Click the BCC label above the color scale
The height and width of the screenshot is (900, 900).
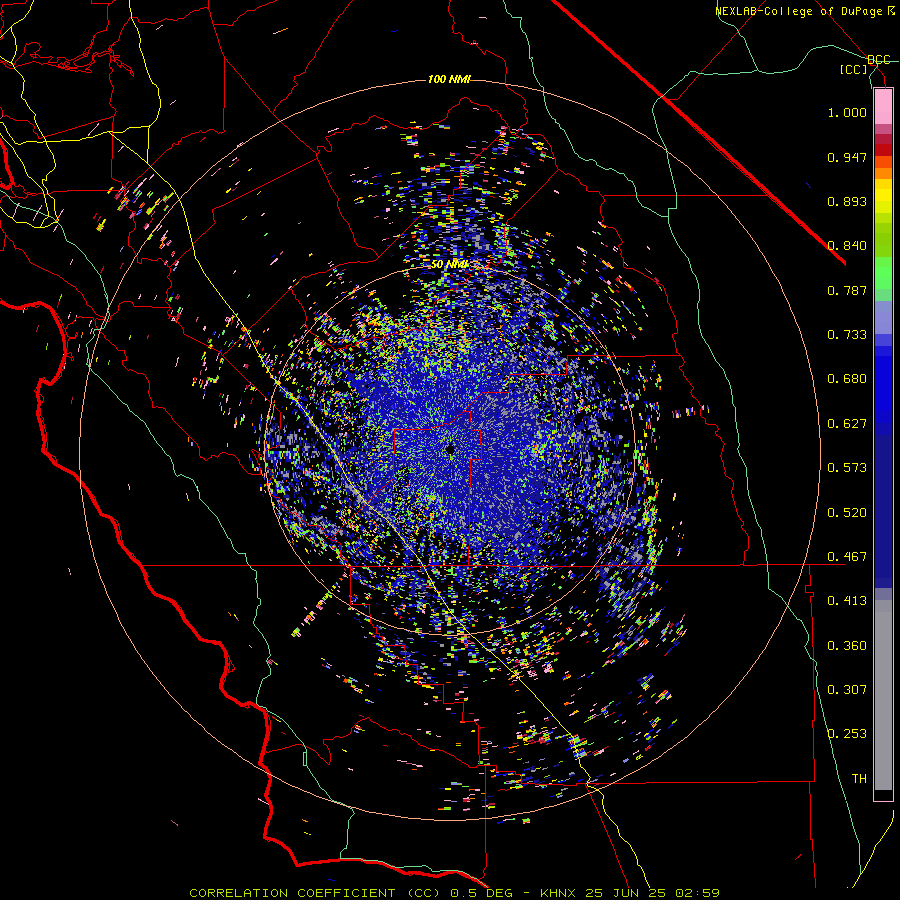pos(878,60)
